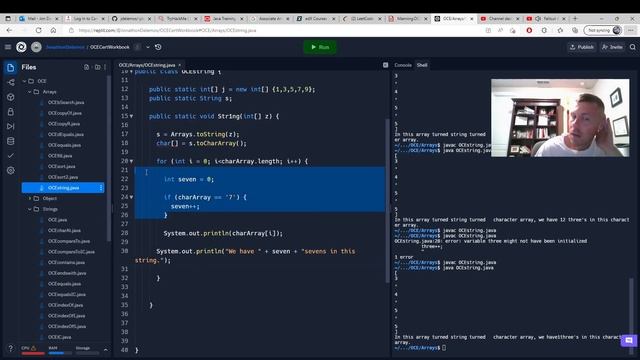The image size is (640, 360).
Task: Open the hamburger menu icon
Action: click(8, 47)
